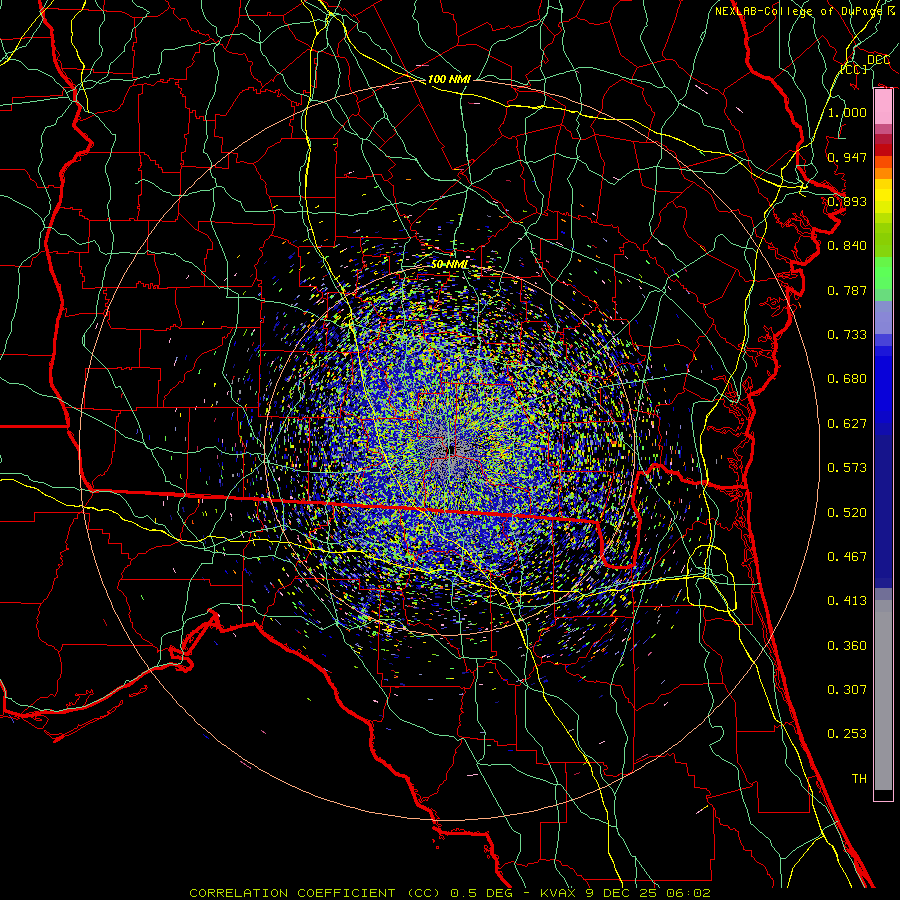Click the 0.467 legend value

(x=847, y=557)
